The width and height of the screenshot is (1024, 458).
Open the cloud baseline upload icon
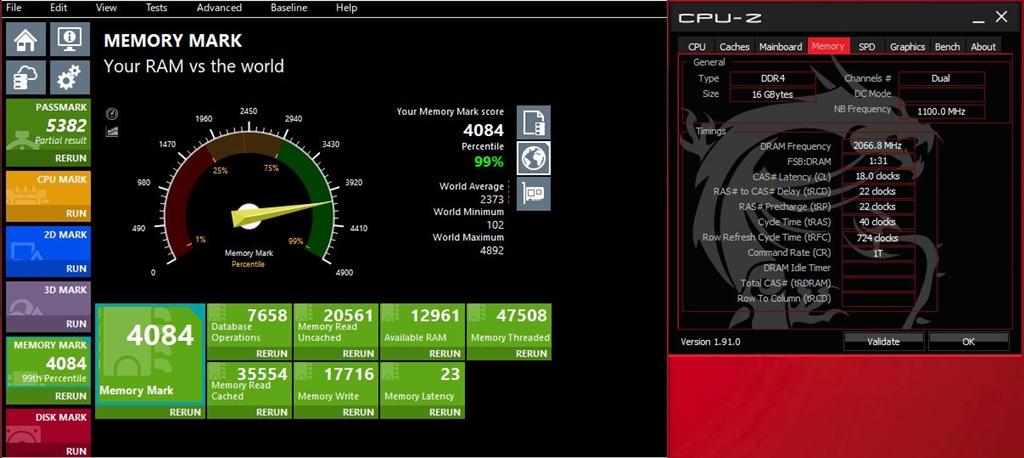(x=26, y=78)
